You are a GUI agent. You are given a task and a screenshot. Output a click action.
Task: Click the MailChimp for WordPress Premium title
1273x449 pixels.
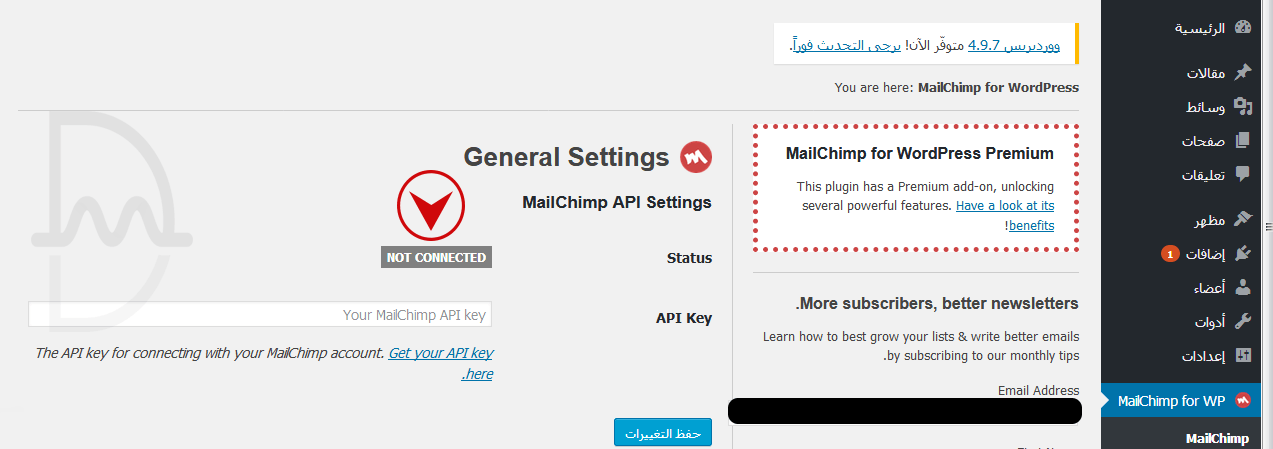pyautogui.click(x=920, y=154)
